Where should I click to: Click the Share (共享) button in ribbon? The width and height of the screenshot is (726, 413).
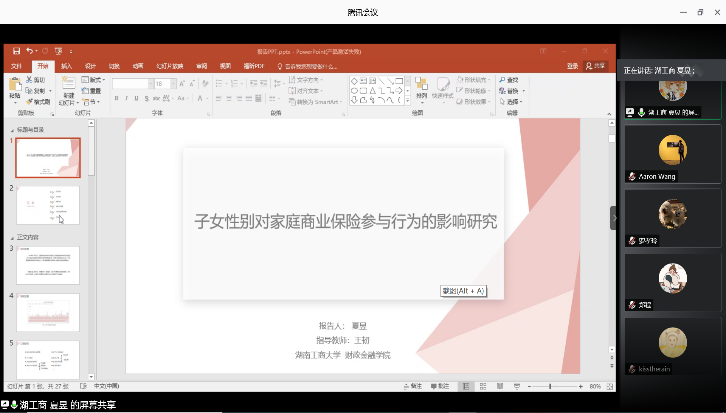coord(596,66)
